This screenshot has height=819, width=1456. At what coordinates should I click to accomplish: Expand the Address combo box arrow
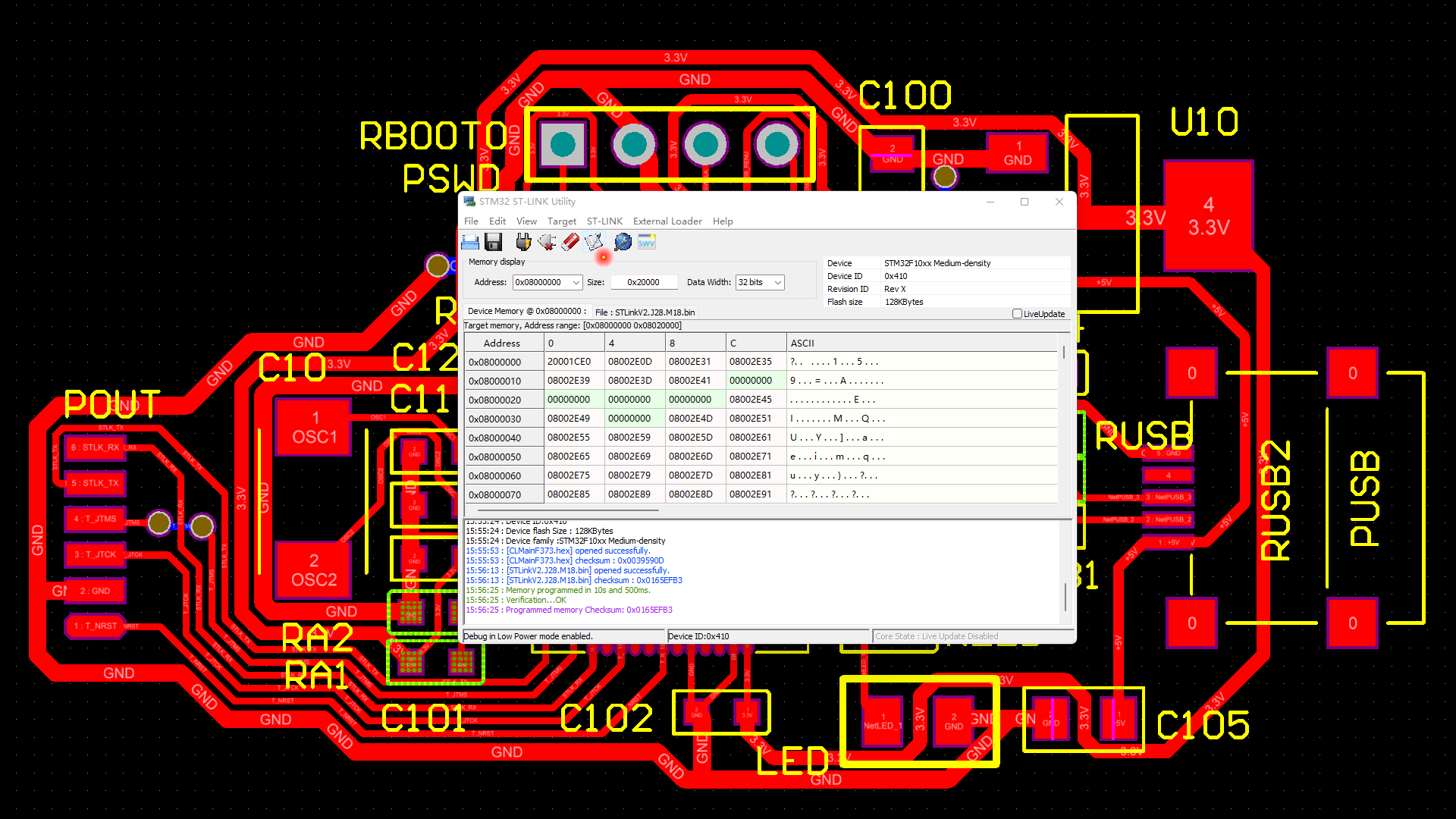[575, 282]
